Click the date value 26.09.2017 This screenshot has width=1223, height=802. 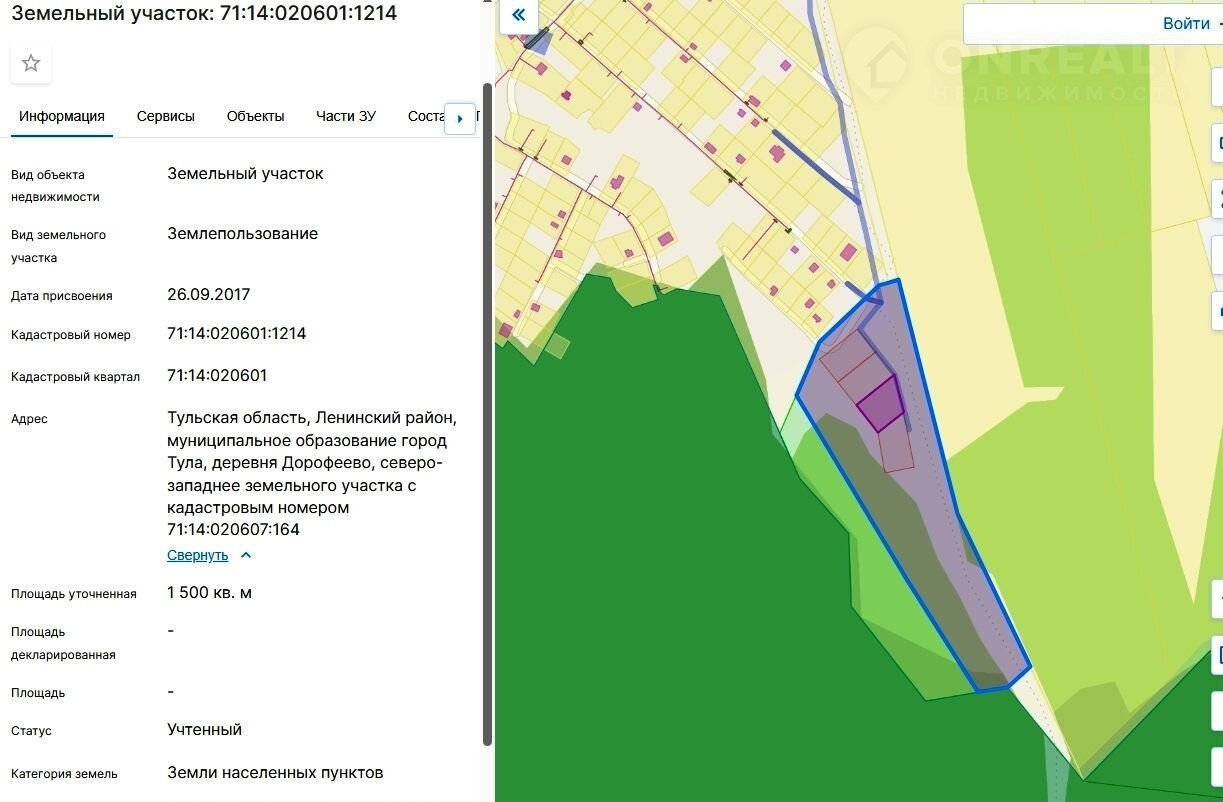pos(208,295)
